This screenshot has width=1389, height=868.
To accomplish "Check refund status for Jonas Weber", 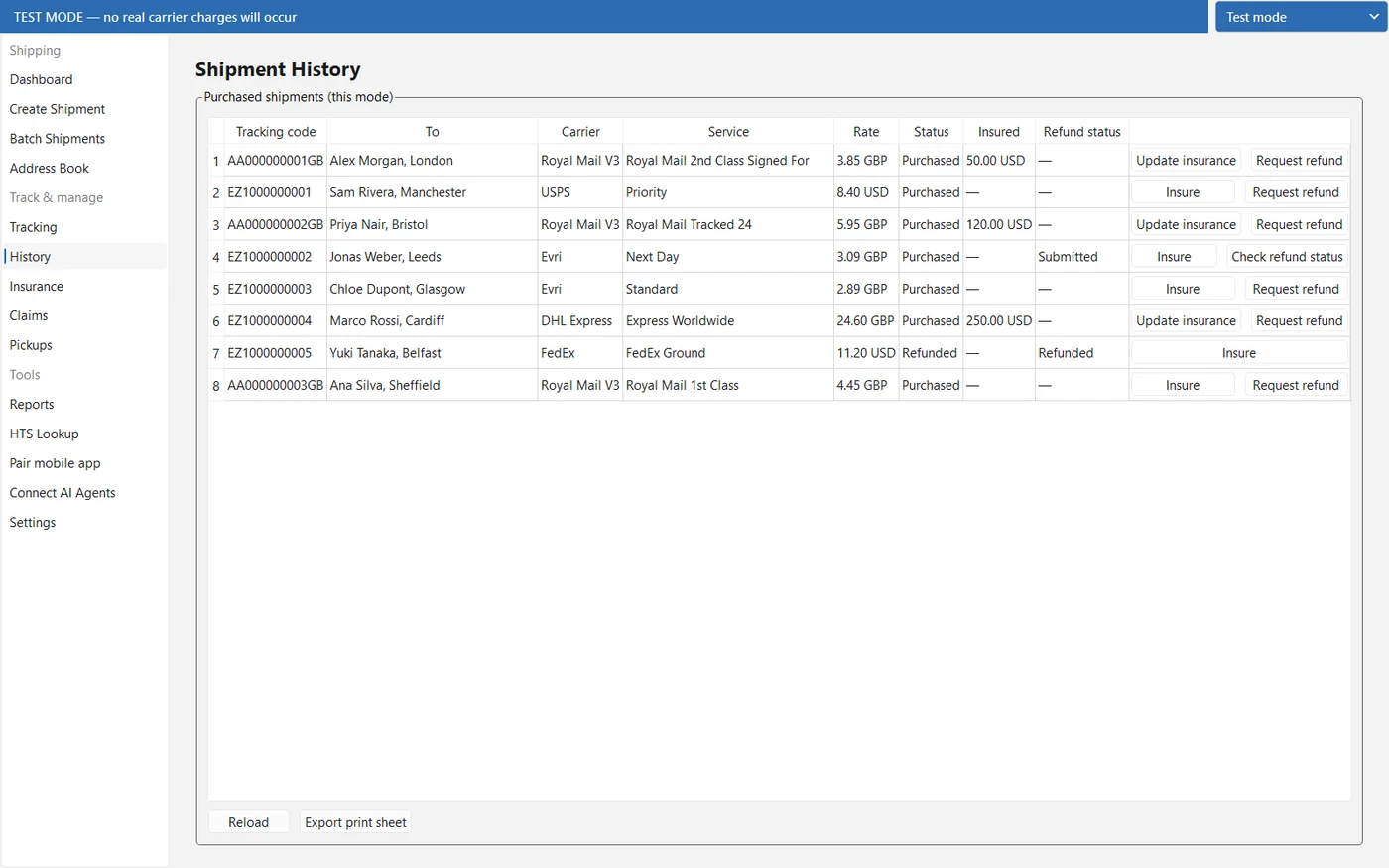I will coord(1287,257).
